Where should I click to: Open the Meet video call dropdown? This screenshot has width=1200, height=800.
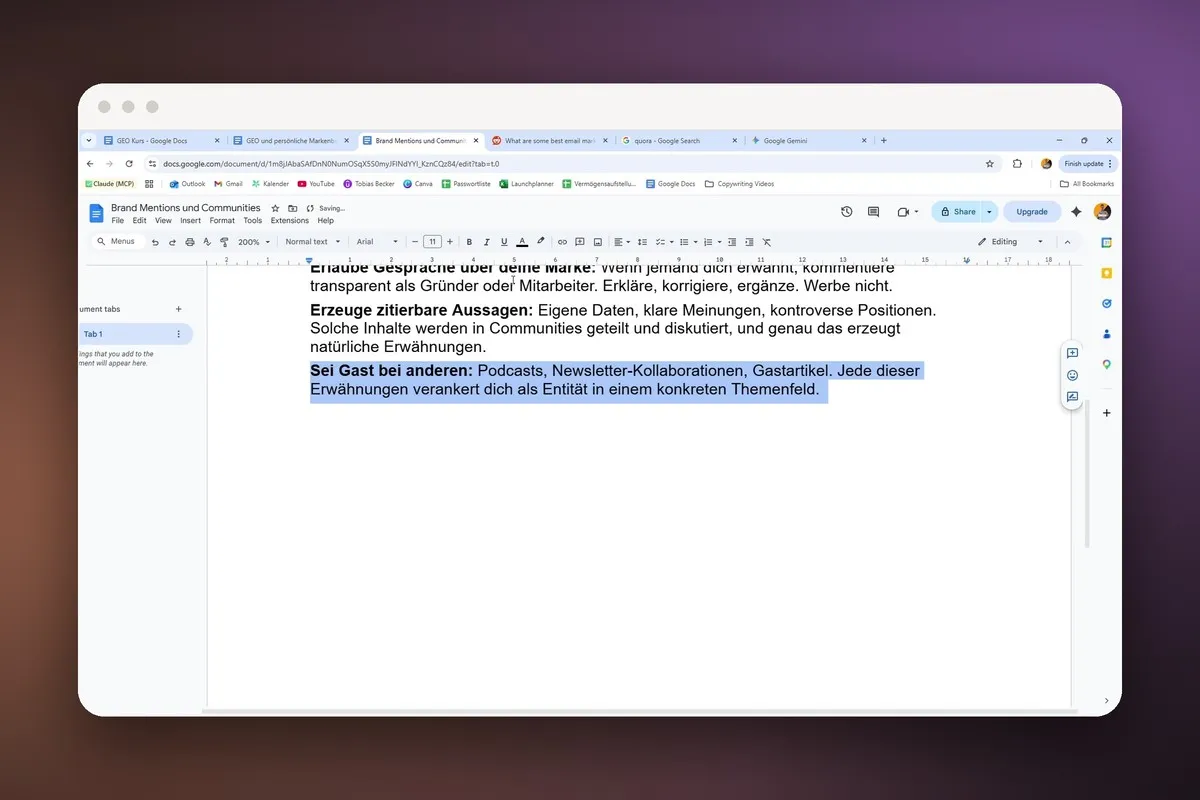907,212
